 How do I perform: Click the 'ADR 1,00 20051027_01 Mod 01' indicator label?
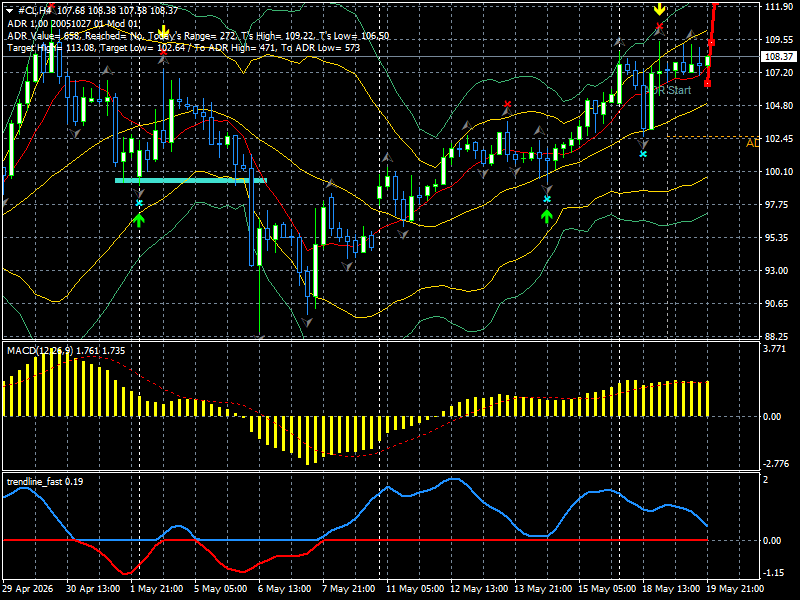pyautogui.click(x=72, y=23)
